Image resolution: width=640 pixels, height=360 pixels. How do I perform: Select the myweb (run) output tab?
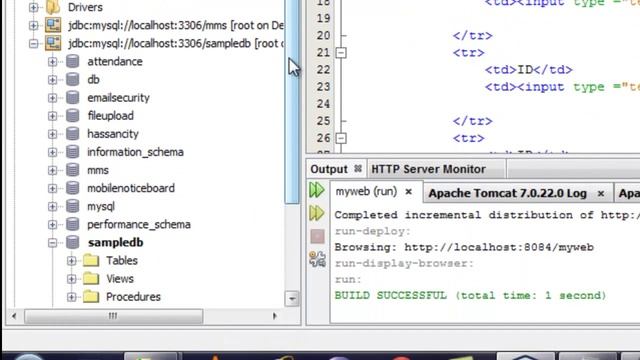coord(366,191)
